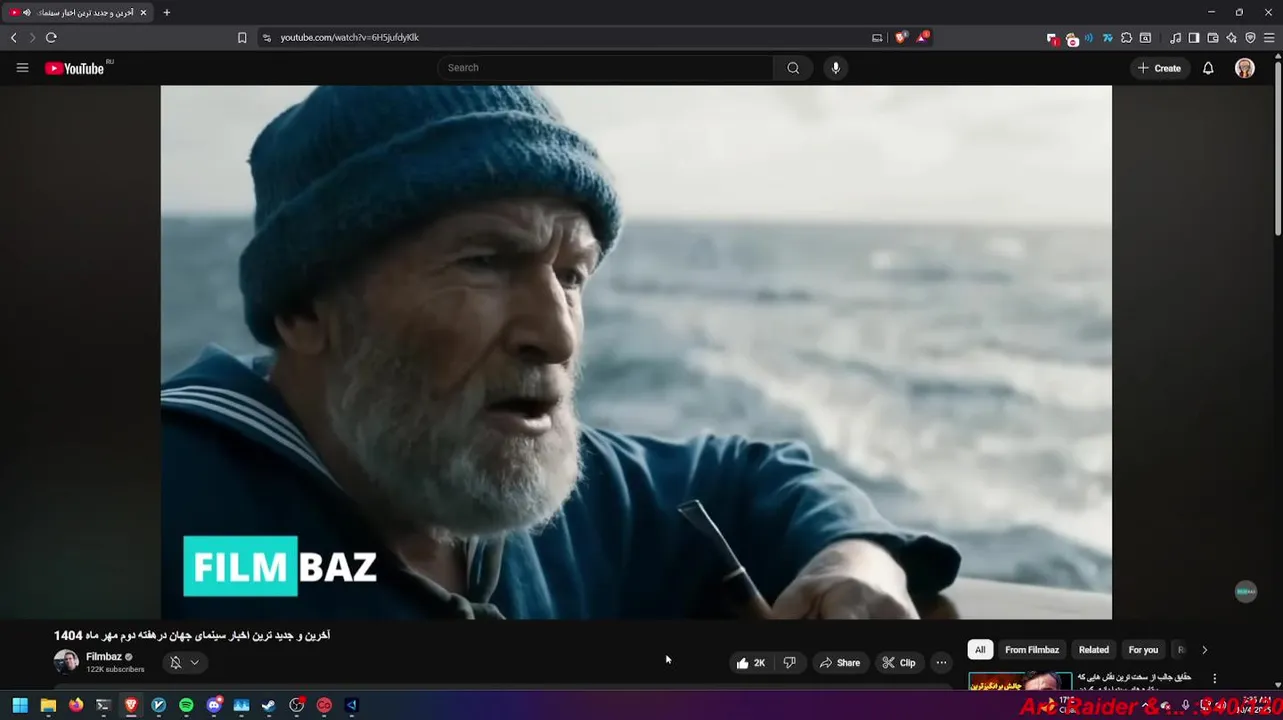Open a new browser tab
This screenshot has width=1283, height=720.
pyautogui.click(x=166, y=13)
